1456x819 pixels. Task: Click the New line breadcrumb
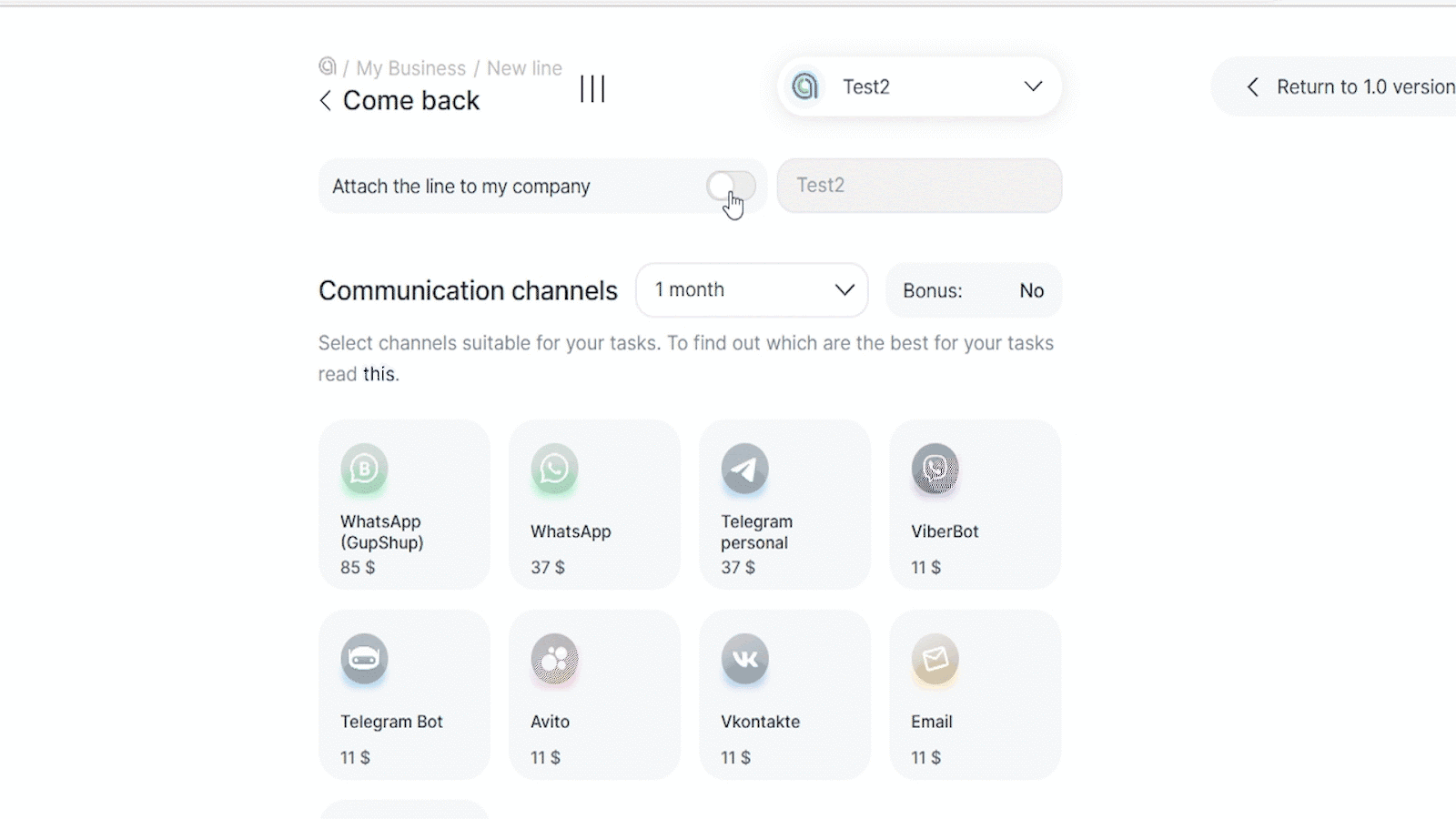click(524, 68)
